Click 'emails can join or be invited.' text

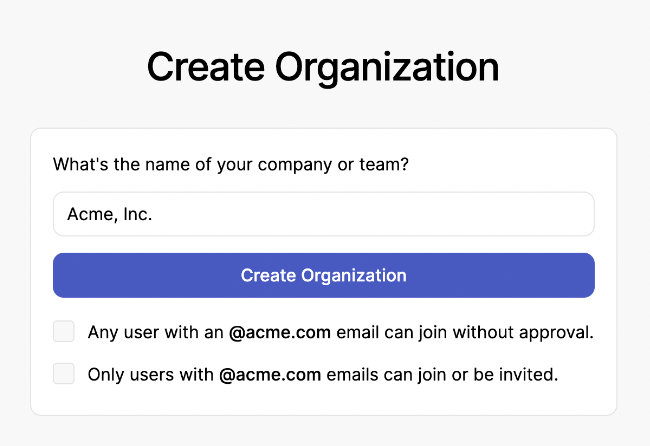pos(442,375)
